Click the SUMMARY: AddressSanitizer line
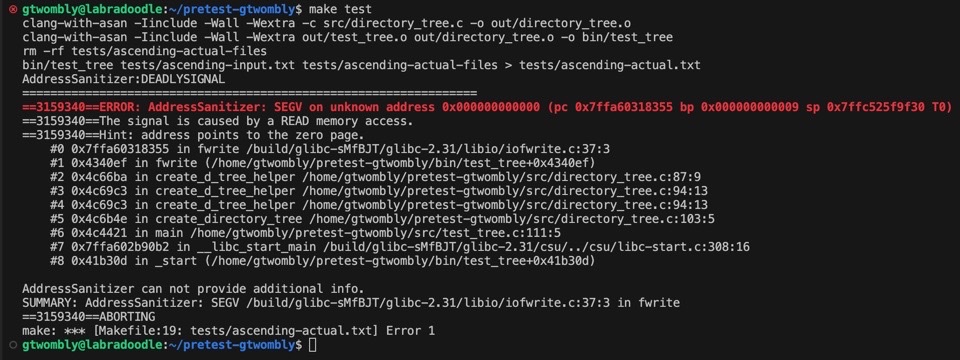Viewport: 960px width, 360px height. point(351,303)
